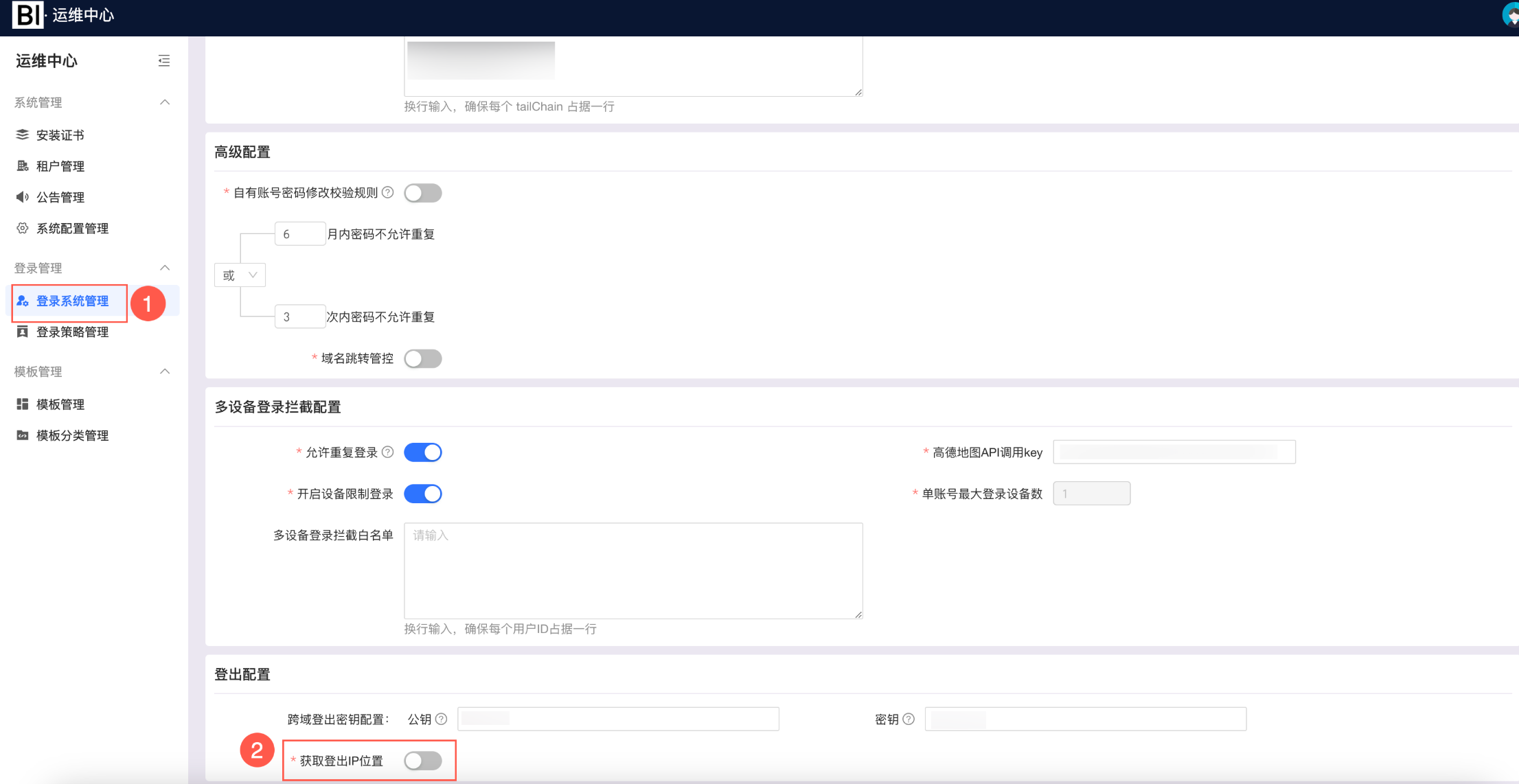Click the 租户管理 building icon
The height and width of the screenshot is (784, 1519).
[x=23, y=166]
